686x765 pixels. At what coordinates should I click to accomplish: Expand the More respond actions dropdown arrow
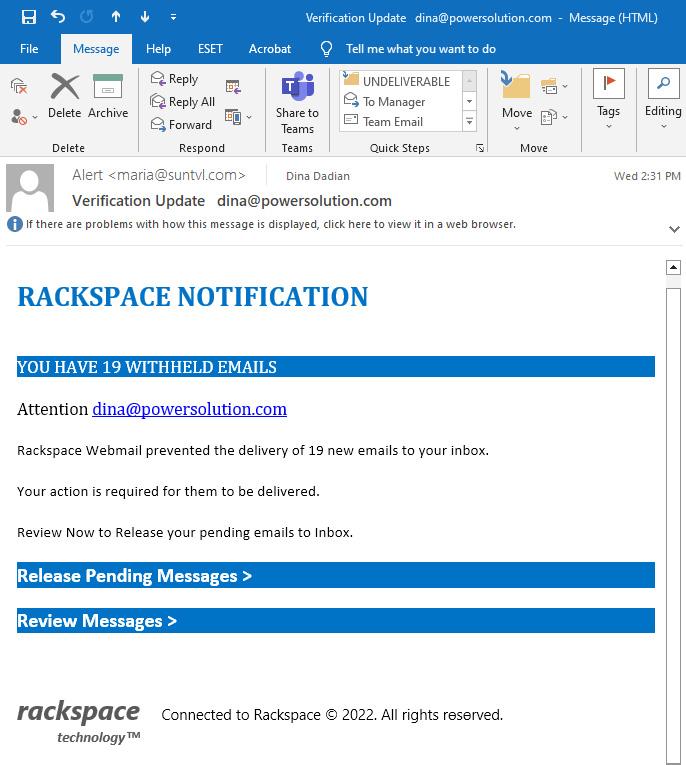tap(249, 117)
